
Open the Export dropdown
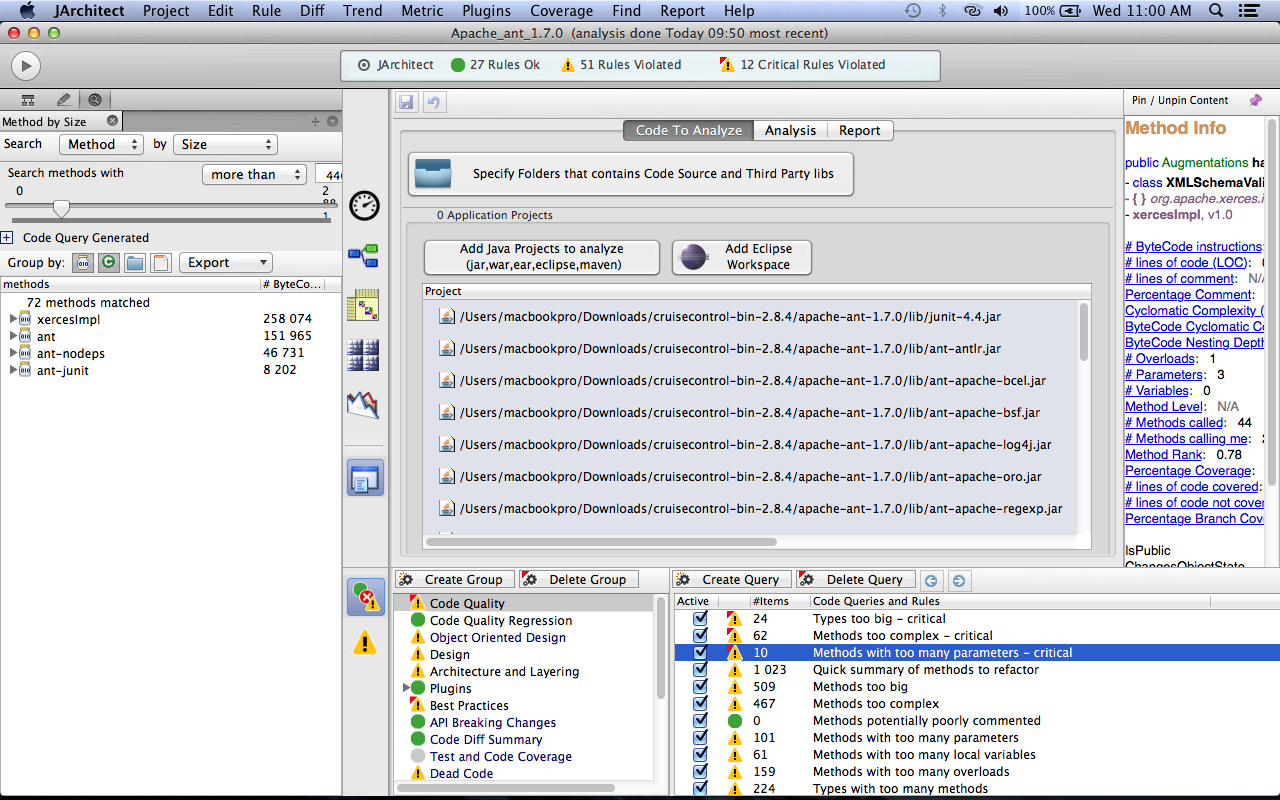tap(225, 263)
